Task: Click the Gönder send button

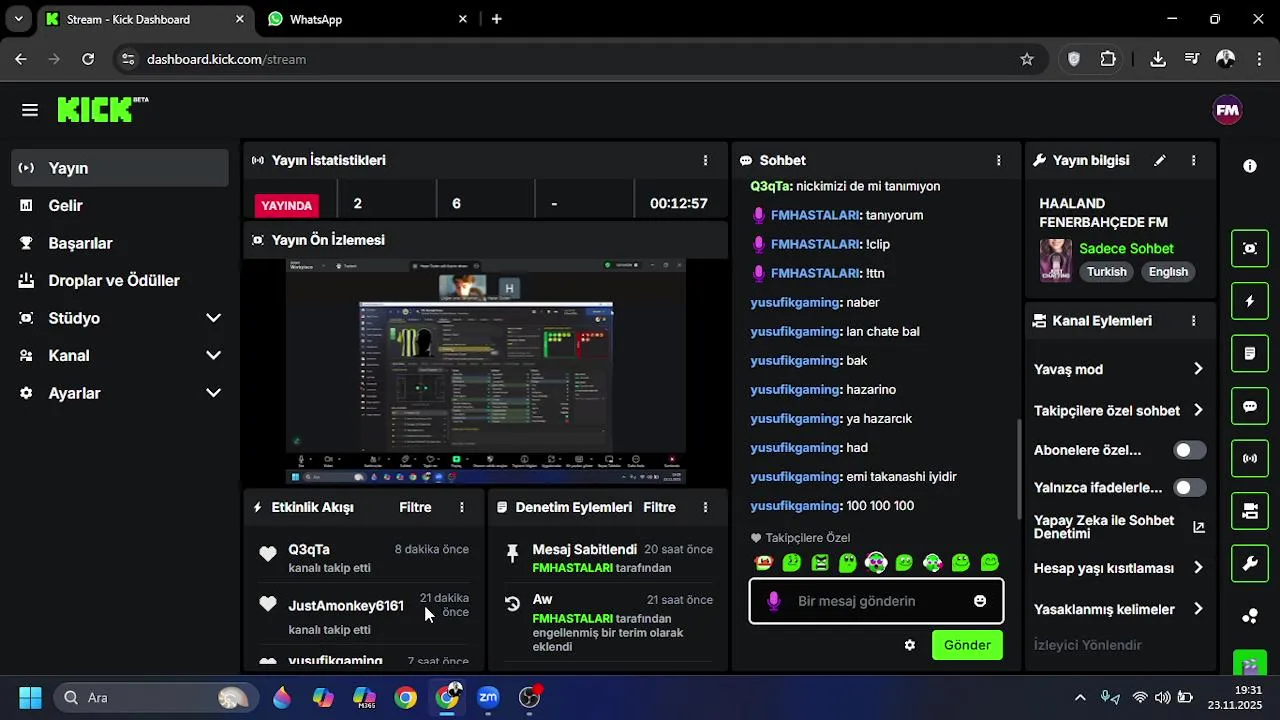Action: [x=967, y=645]
